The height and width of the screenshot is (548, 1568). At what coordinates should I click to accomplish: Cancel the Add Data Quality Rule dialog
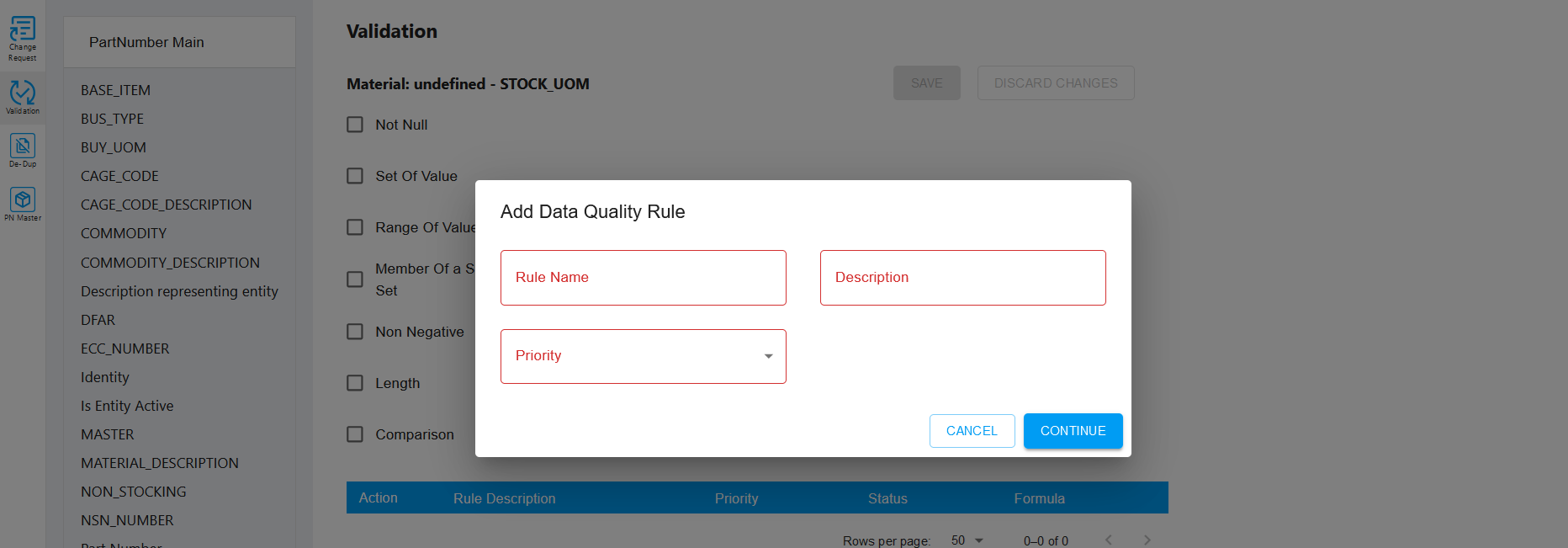(972, 431)
